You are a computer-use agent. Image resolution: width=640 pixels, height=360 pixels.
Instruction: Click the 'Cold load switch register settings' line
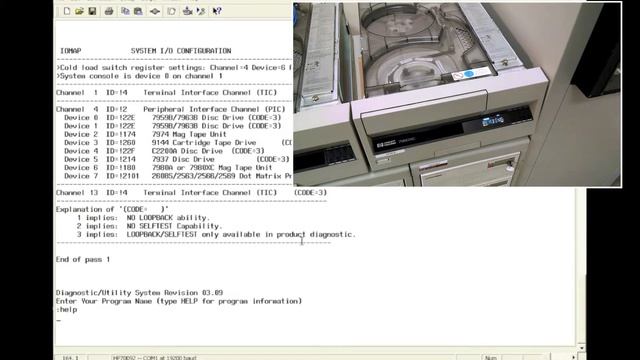(x=174, y=68)
